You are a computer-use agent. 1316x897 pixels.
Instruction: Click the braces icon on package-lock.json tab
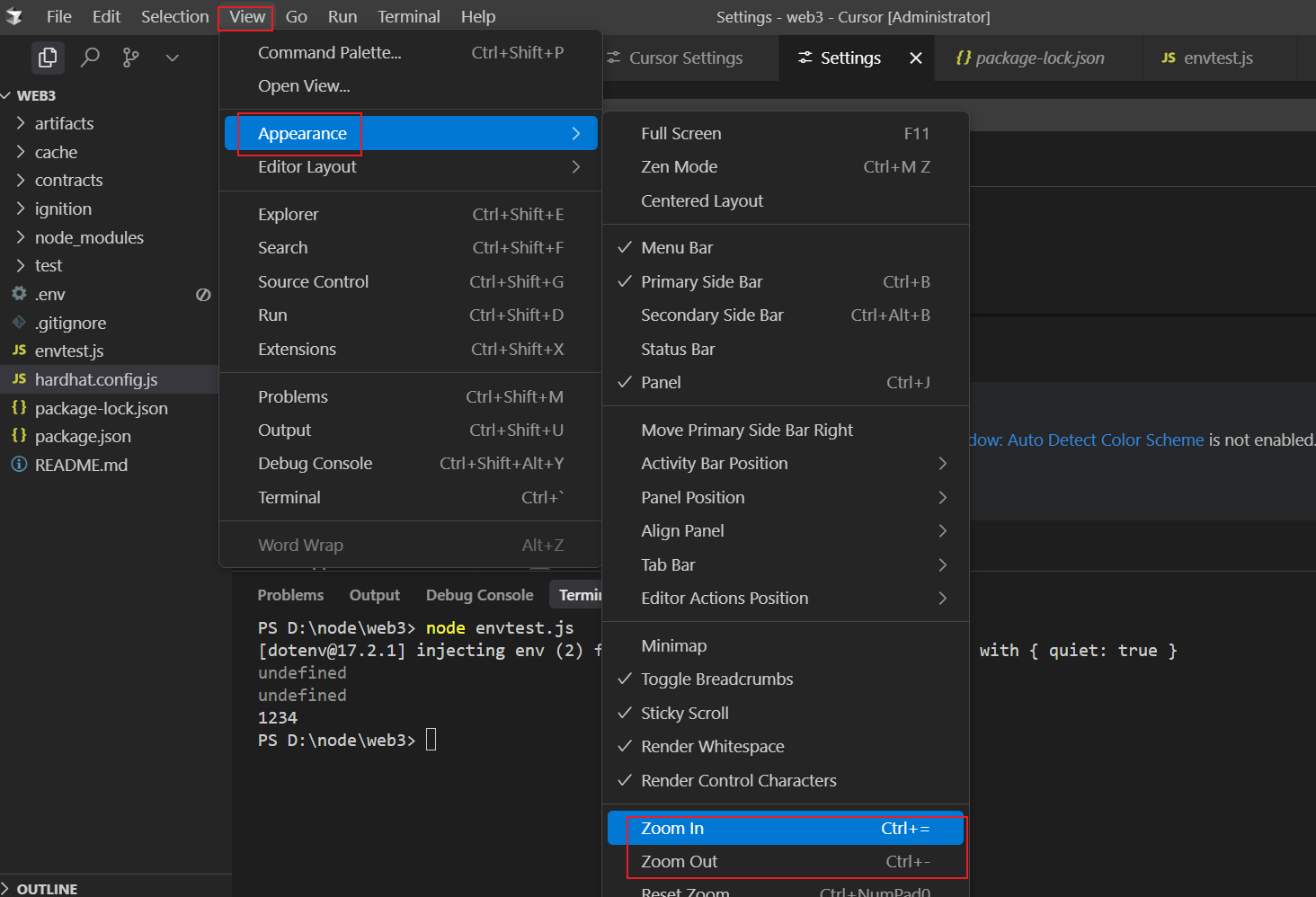(x=964, y=58)
